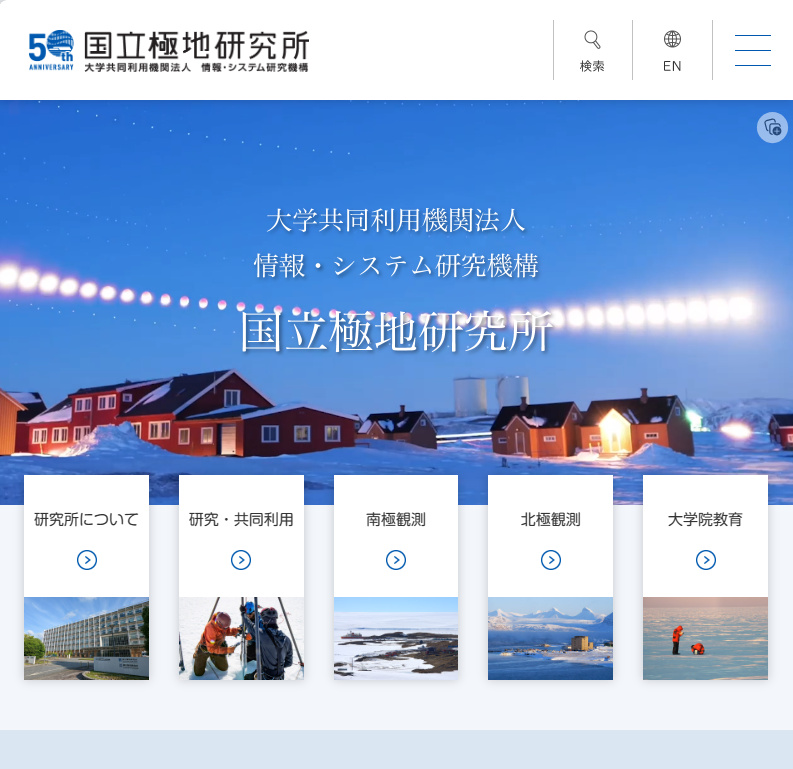Viewport: 793px width, 769px height.
Task: Click arrow icon under 研究・共同利用
Action: (x=241, y=560)
